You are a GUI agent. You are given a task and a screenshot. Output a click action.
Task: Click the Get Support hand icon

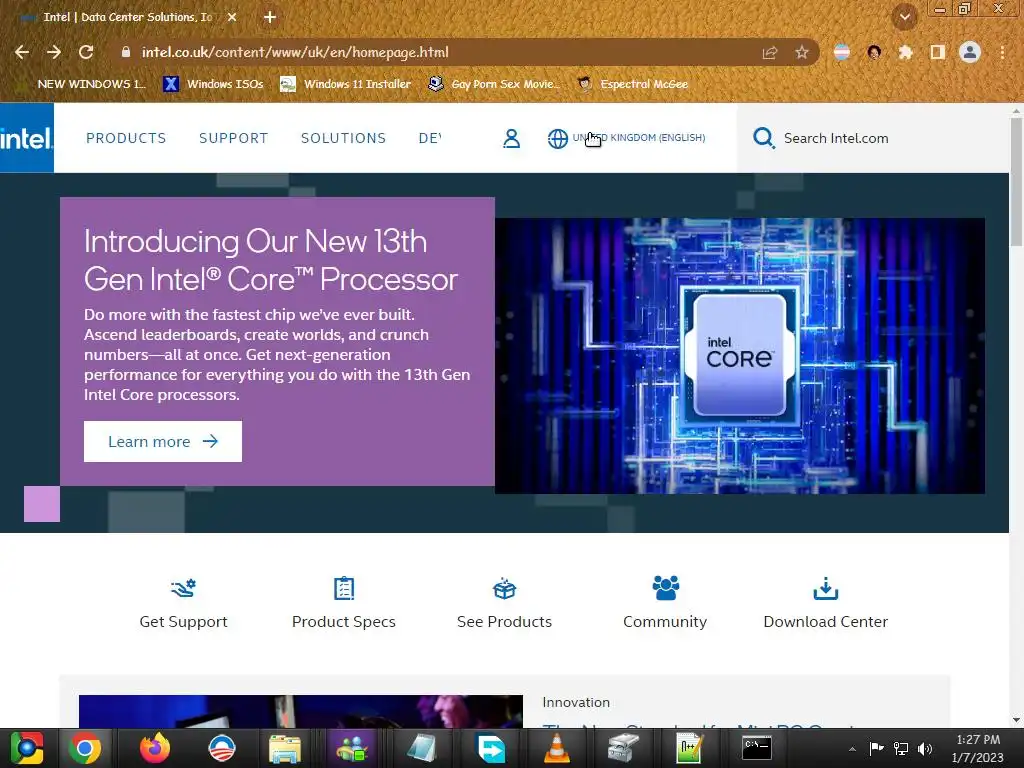tap(184, 588)
